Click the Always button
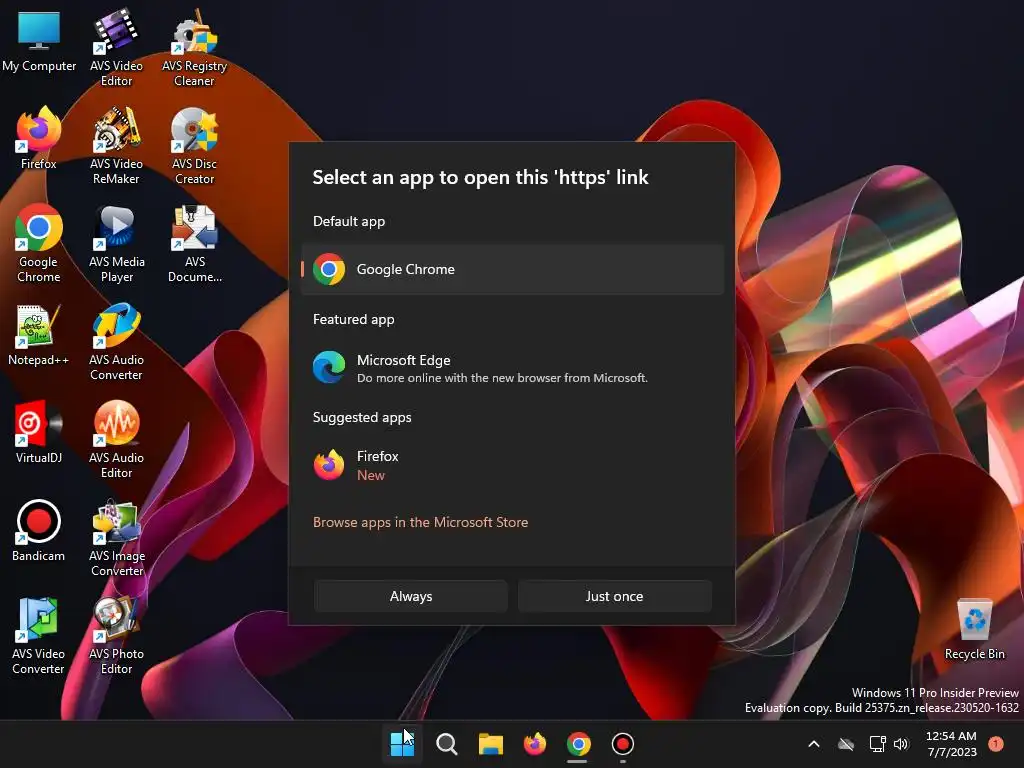This screenshot has width=1024, height=768. (x=411, y=596)
